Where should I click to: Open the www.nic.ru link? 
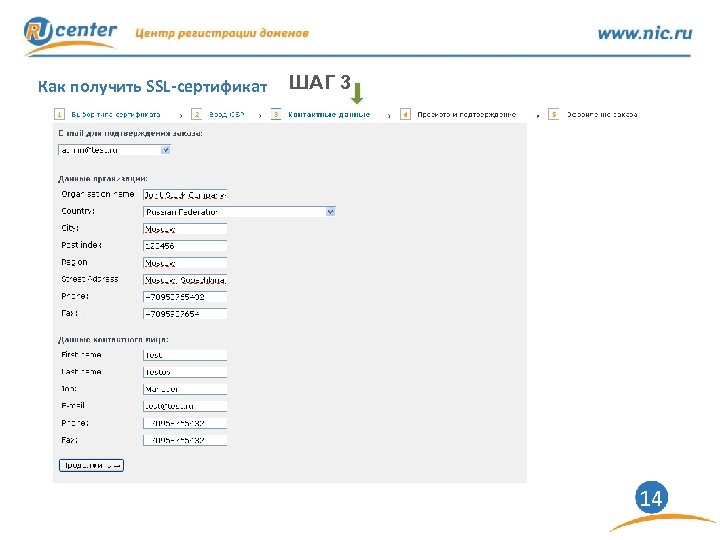[645, 33]
